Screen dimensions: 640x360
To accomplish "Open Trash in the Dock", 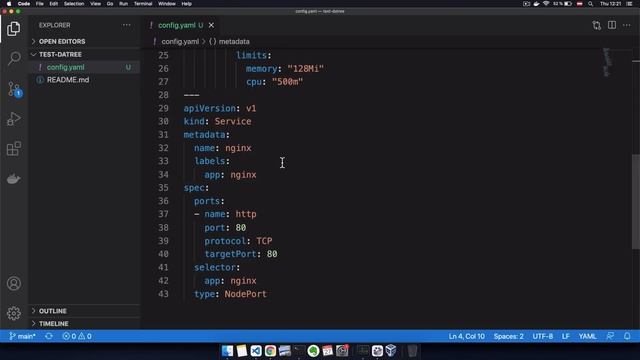I will [x=412, y=351].
